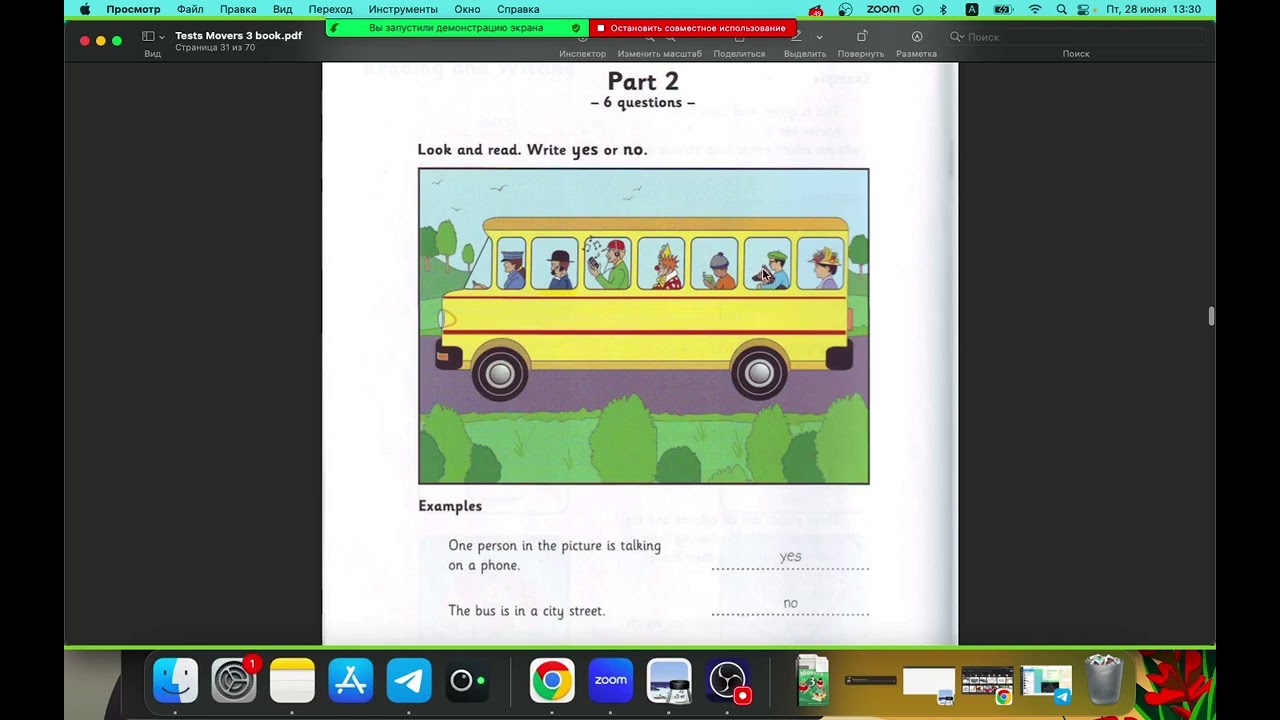Open Spotlight search icon in menu bar

(x=1061, y=9)
